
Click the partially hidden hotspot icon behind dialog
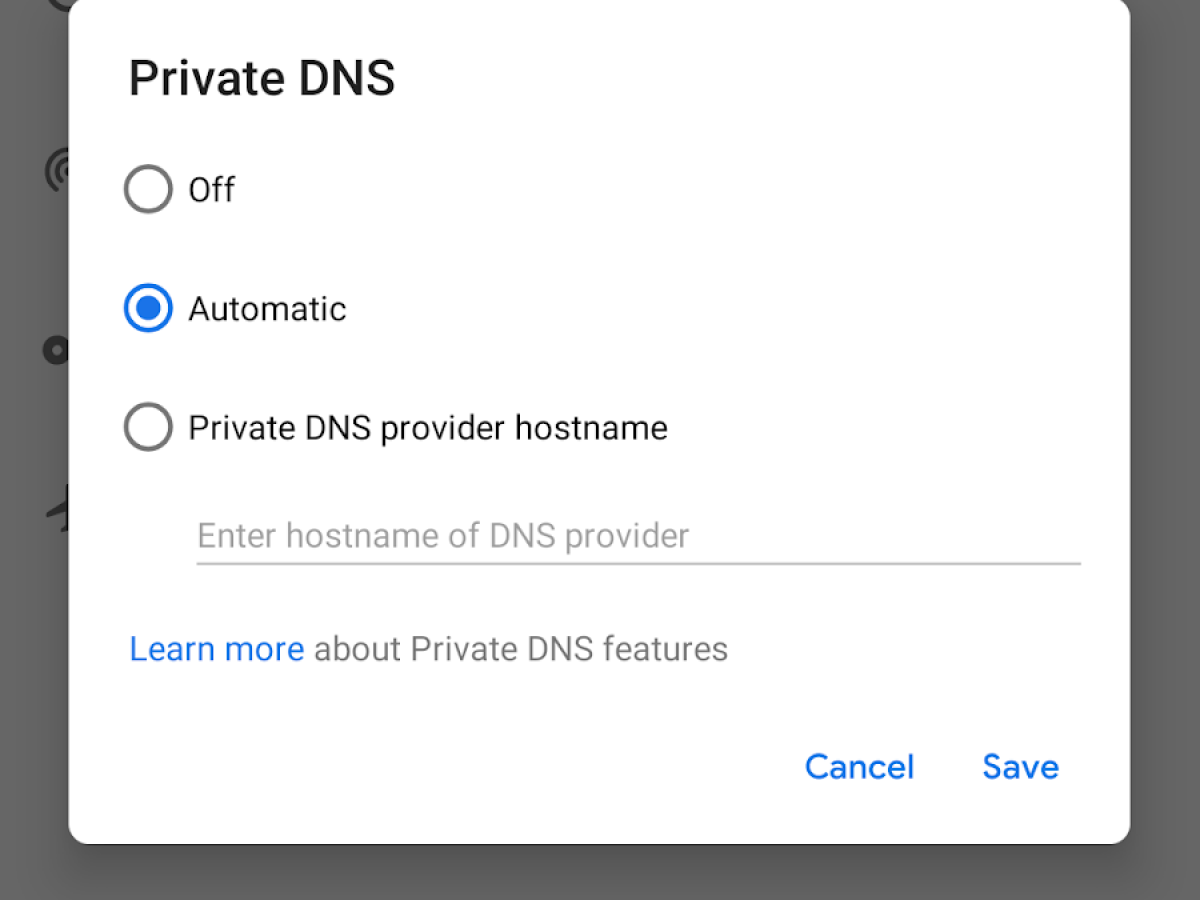[x=57, y=170]
